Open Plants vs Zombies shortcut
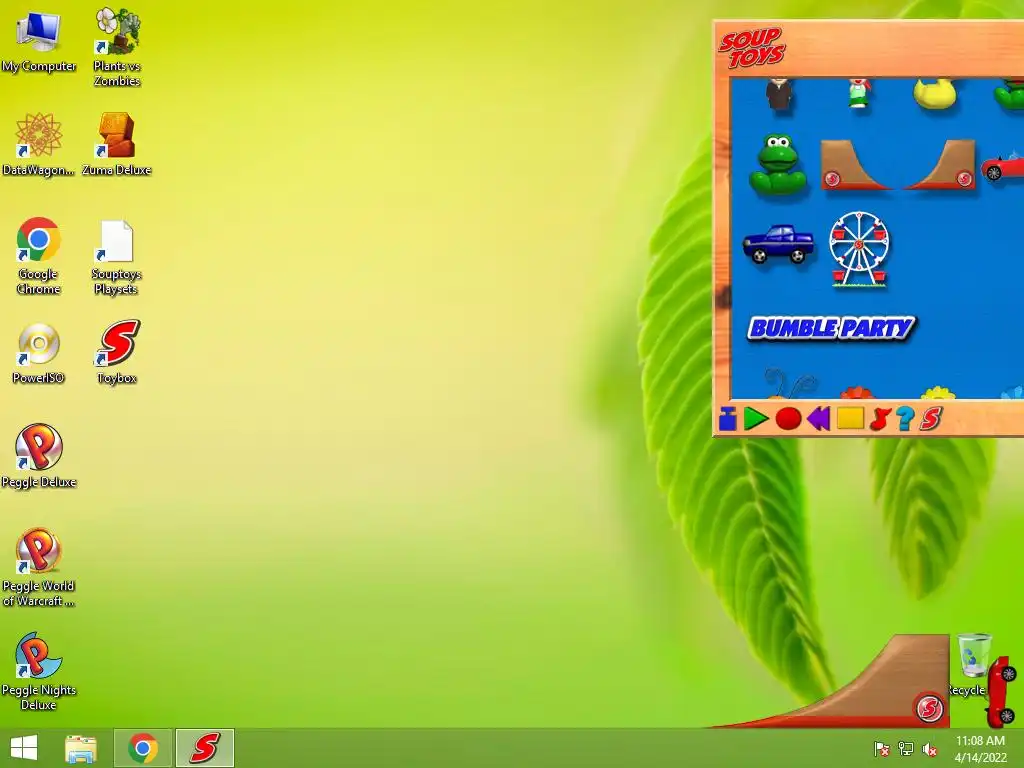 117,47
